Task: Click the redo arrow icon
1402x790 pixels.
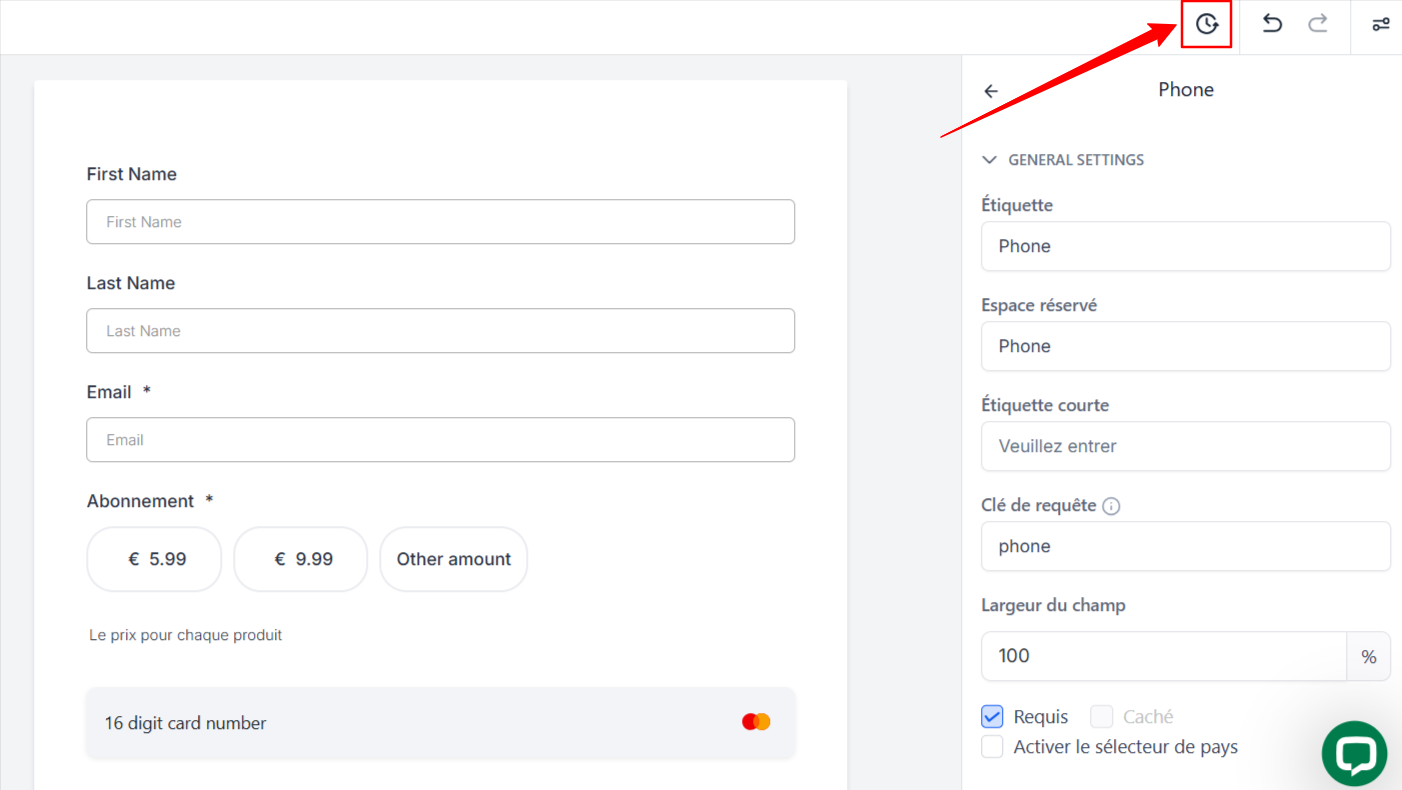Action: pyautogui.click(x=1318, y=23)
